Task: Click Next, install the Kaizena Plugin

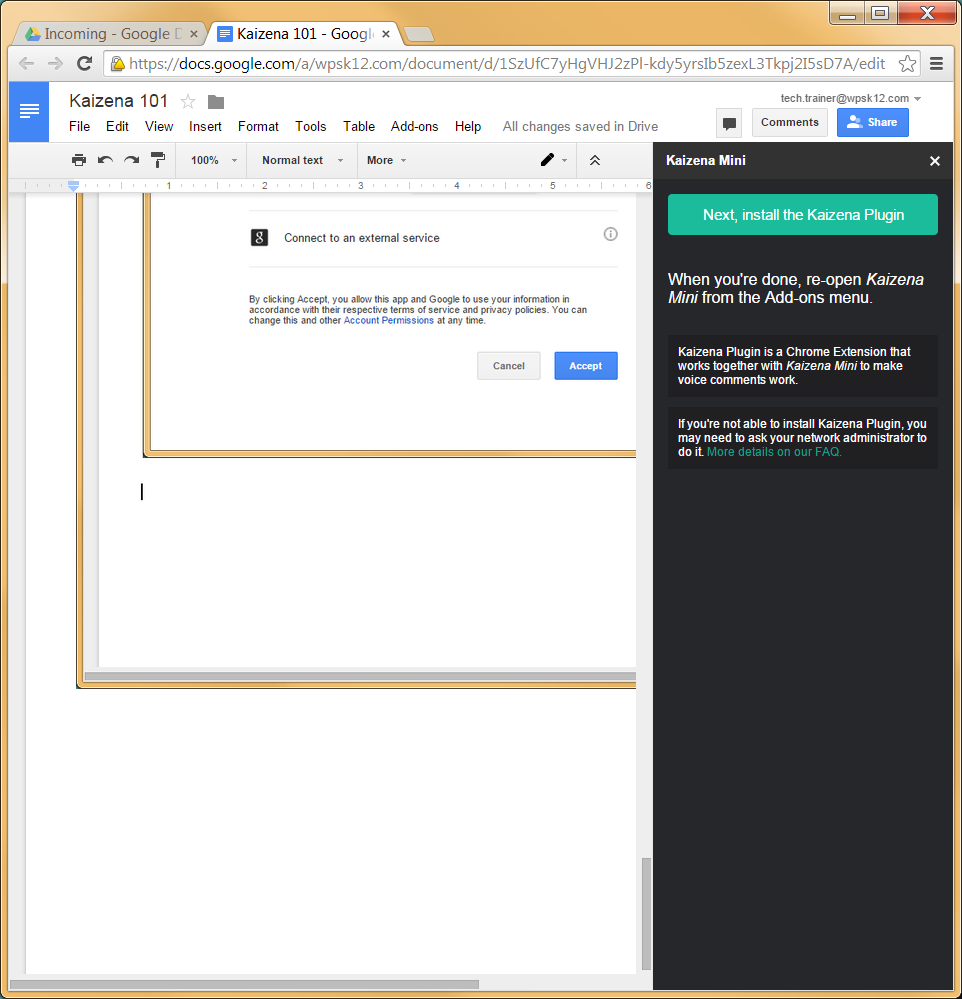Action: [802, 215]
